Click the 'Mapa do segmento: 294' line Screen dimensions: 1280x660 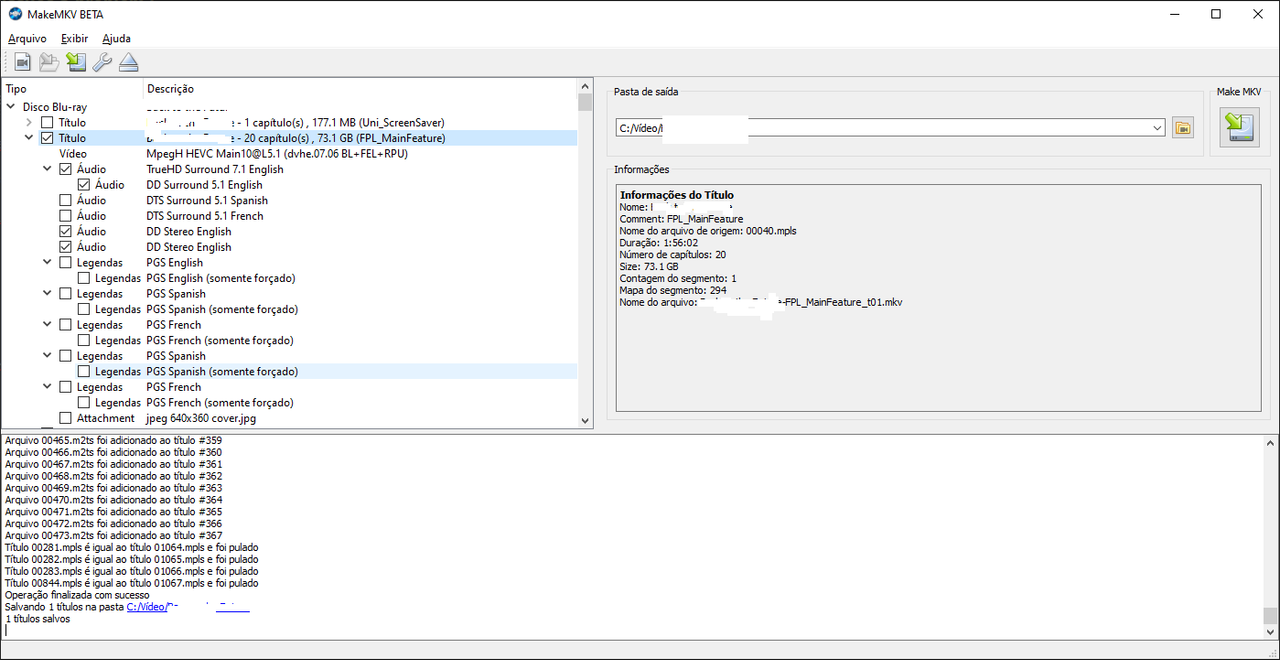coord(673,290)
